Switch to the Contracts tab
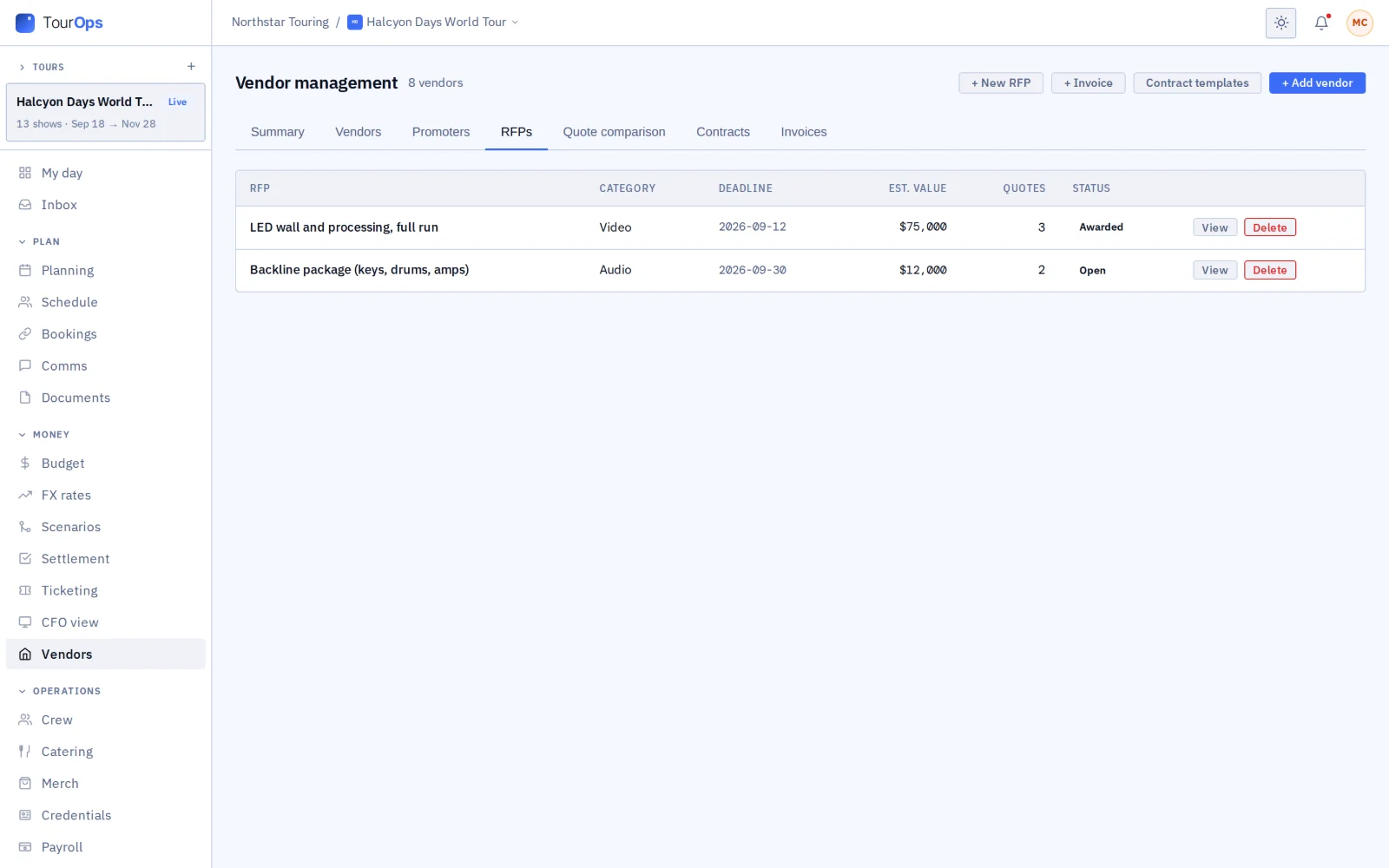 click(723, 132)
